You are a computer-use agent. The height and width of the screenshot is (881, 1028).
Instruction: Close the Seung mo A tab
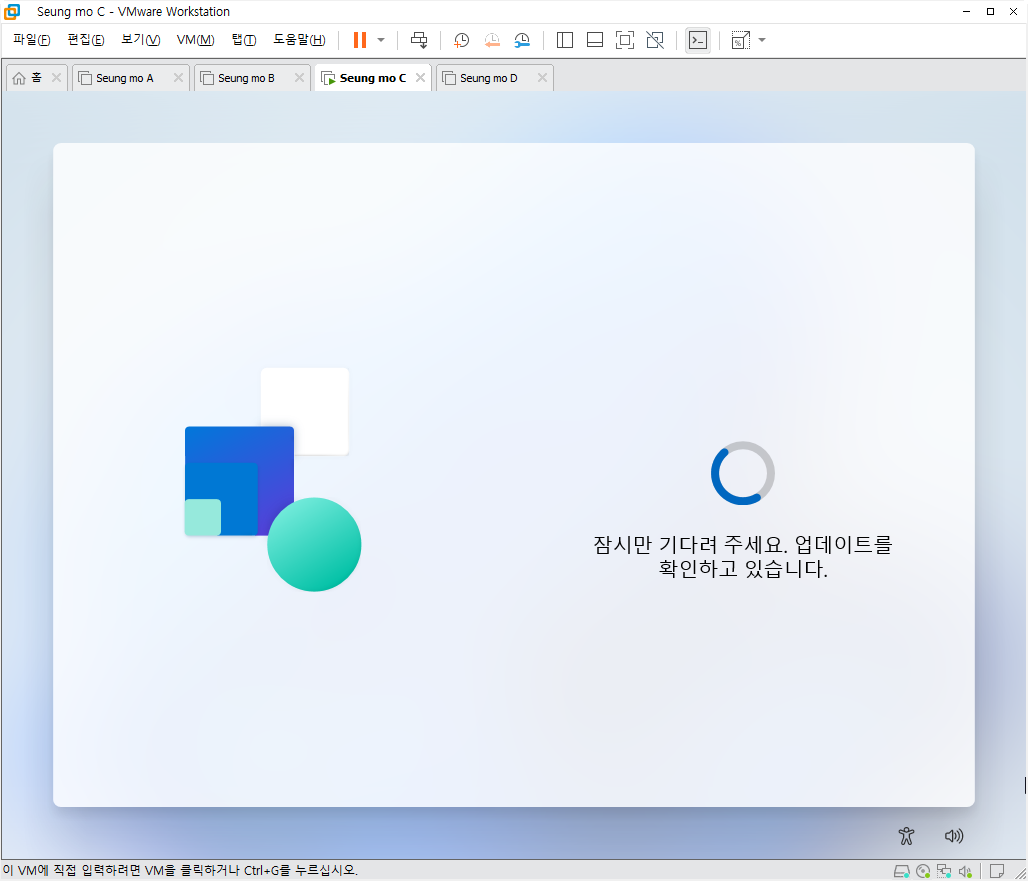(178, 78)
